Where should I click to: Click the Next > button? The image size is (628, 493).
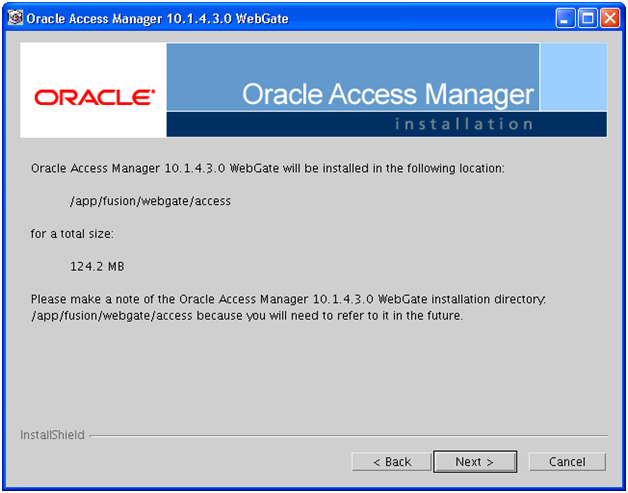tap(475, 462)
